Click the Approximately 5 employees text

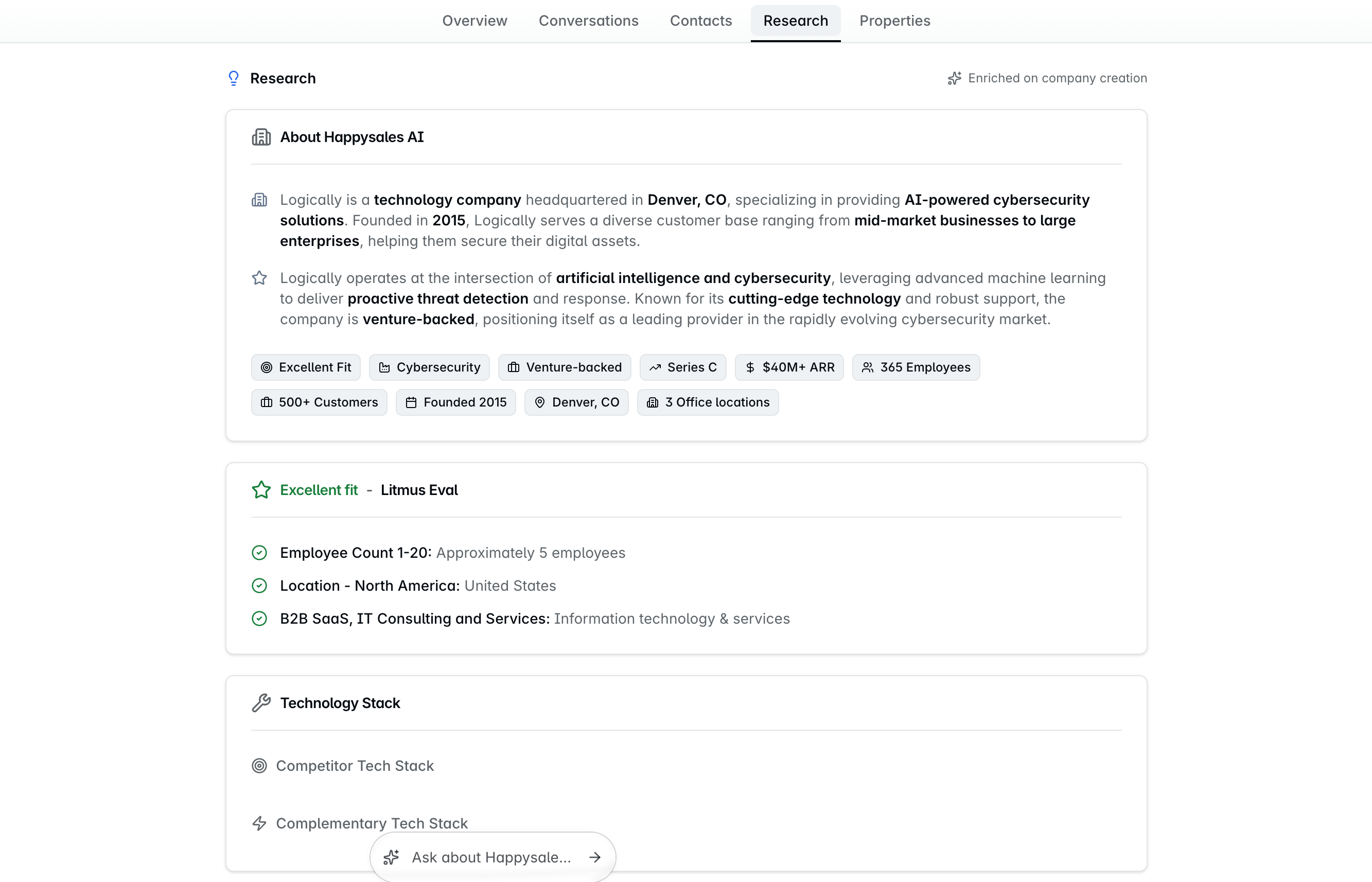coord(531,553)
